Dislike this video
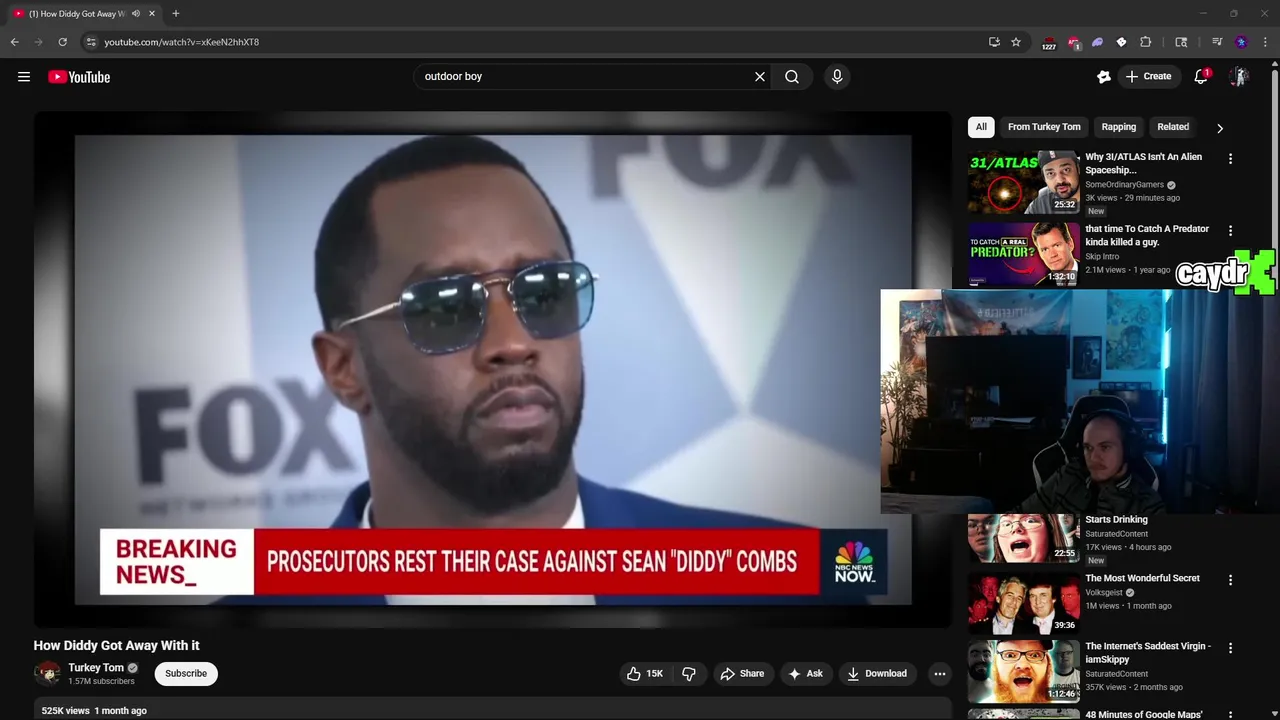The height and width of the screenshot is (720, 1280). (x=689, y=674)
